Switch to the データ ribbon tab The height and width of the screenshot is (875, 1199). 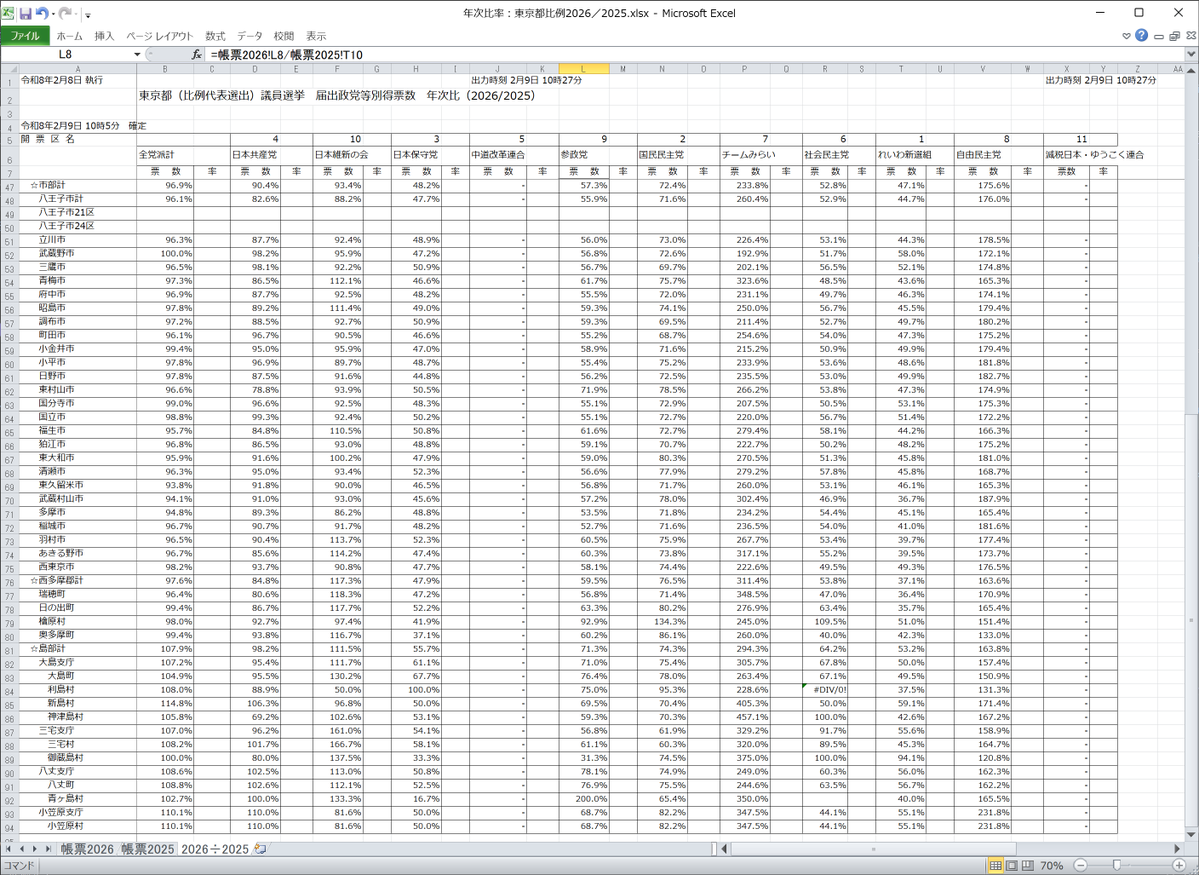coord(250,36)
